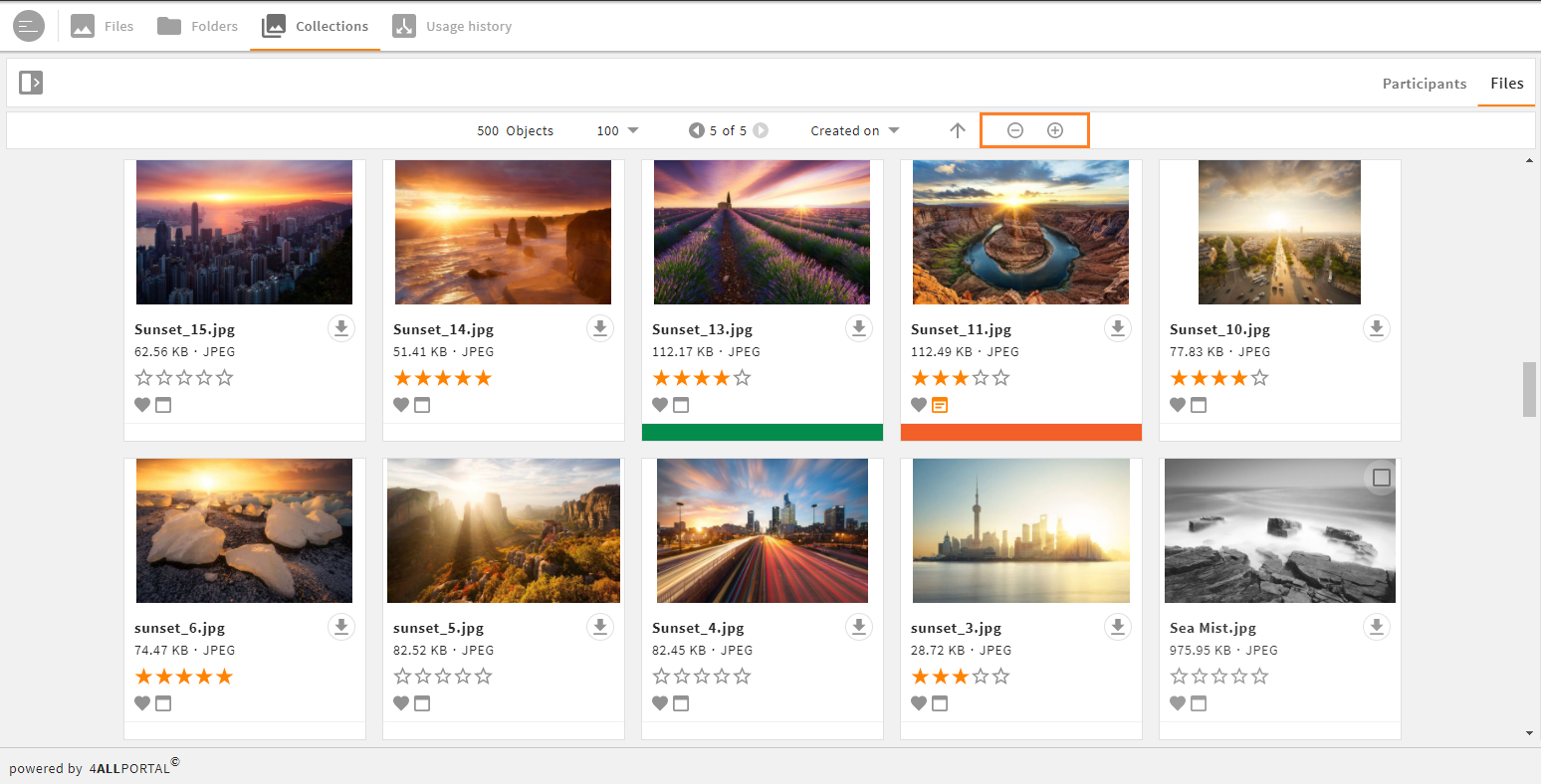Tick the selection checkbox on Sea Mist thumbnail
Viewport: 1541px width, 784px height.
coord(1381,479)
